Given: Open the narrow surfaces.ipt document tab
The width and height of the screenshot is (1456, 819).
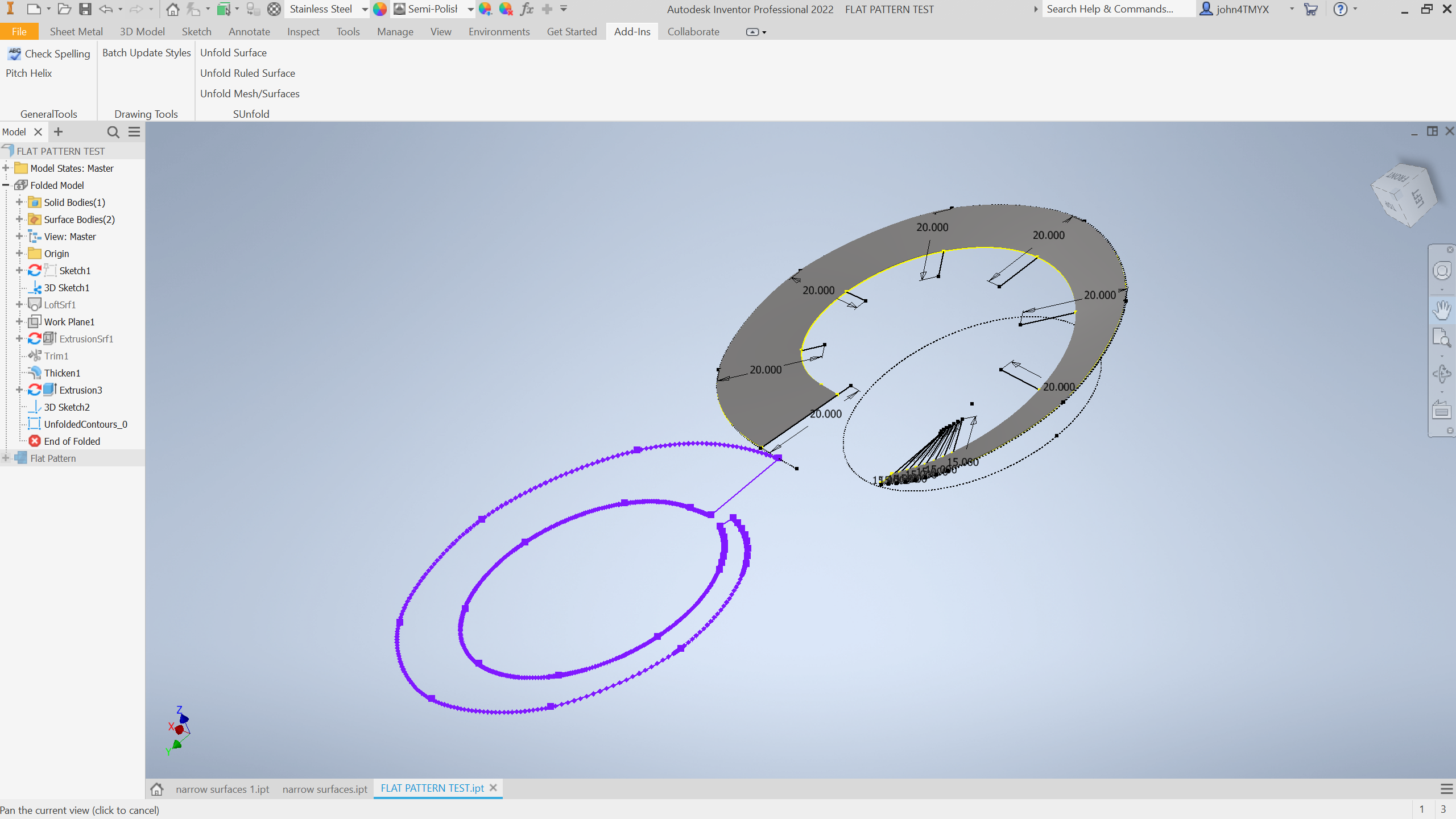Looking at the screenshot, I should click(325, 789).
